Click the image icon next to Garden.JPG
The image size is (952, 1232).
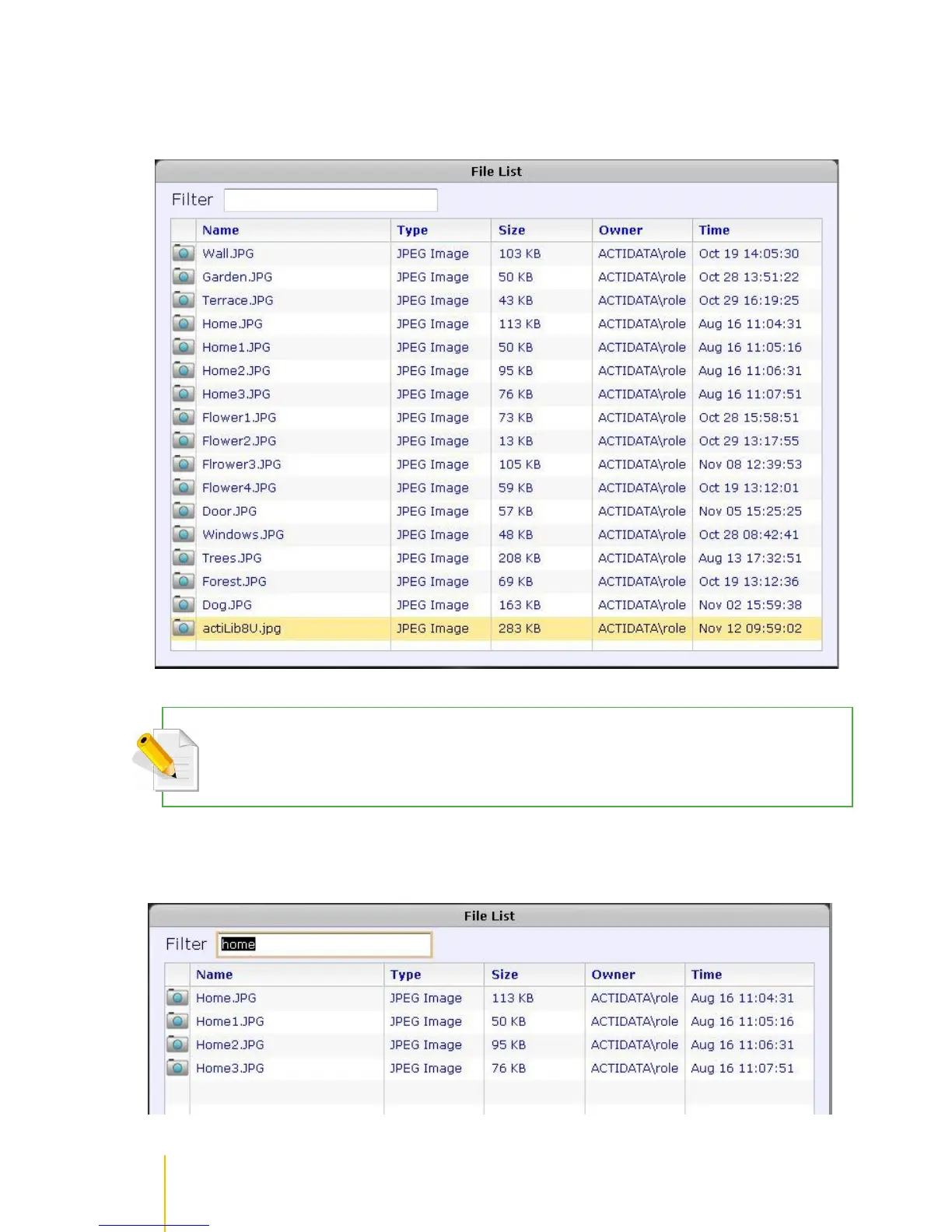pos(184,277)
